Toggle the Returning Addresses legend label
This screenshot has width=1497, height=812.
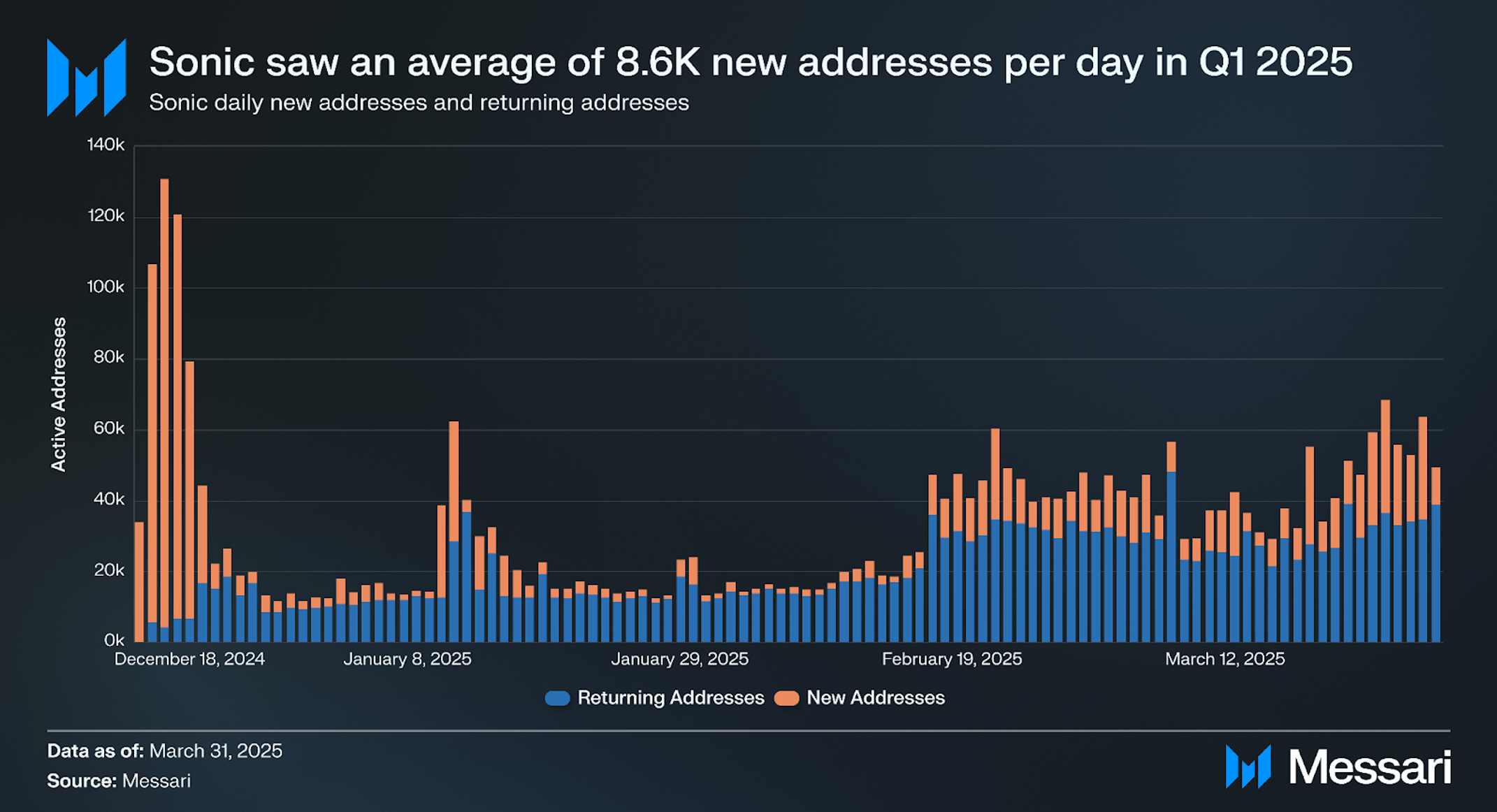[x=671, y=698]
